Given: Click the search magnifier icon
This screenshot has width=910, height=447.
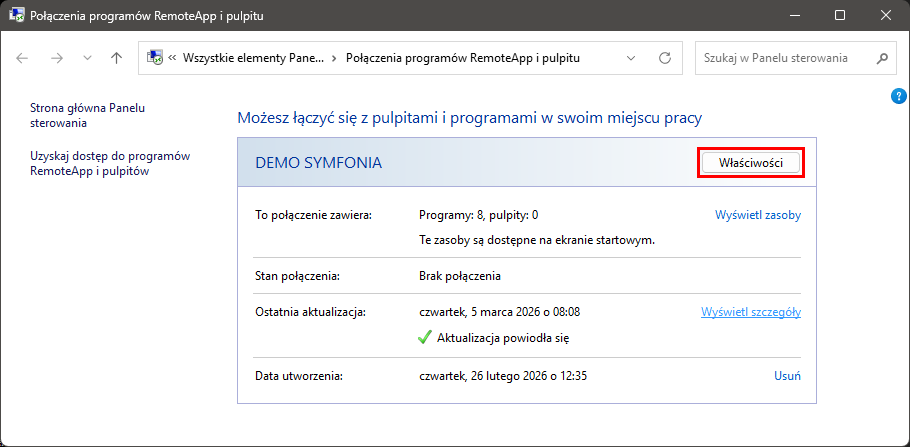Looking at the screenshot, I should coord(882,58).
